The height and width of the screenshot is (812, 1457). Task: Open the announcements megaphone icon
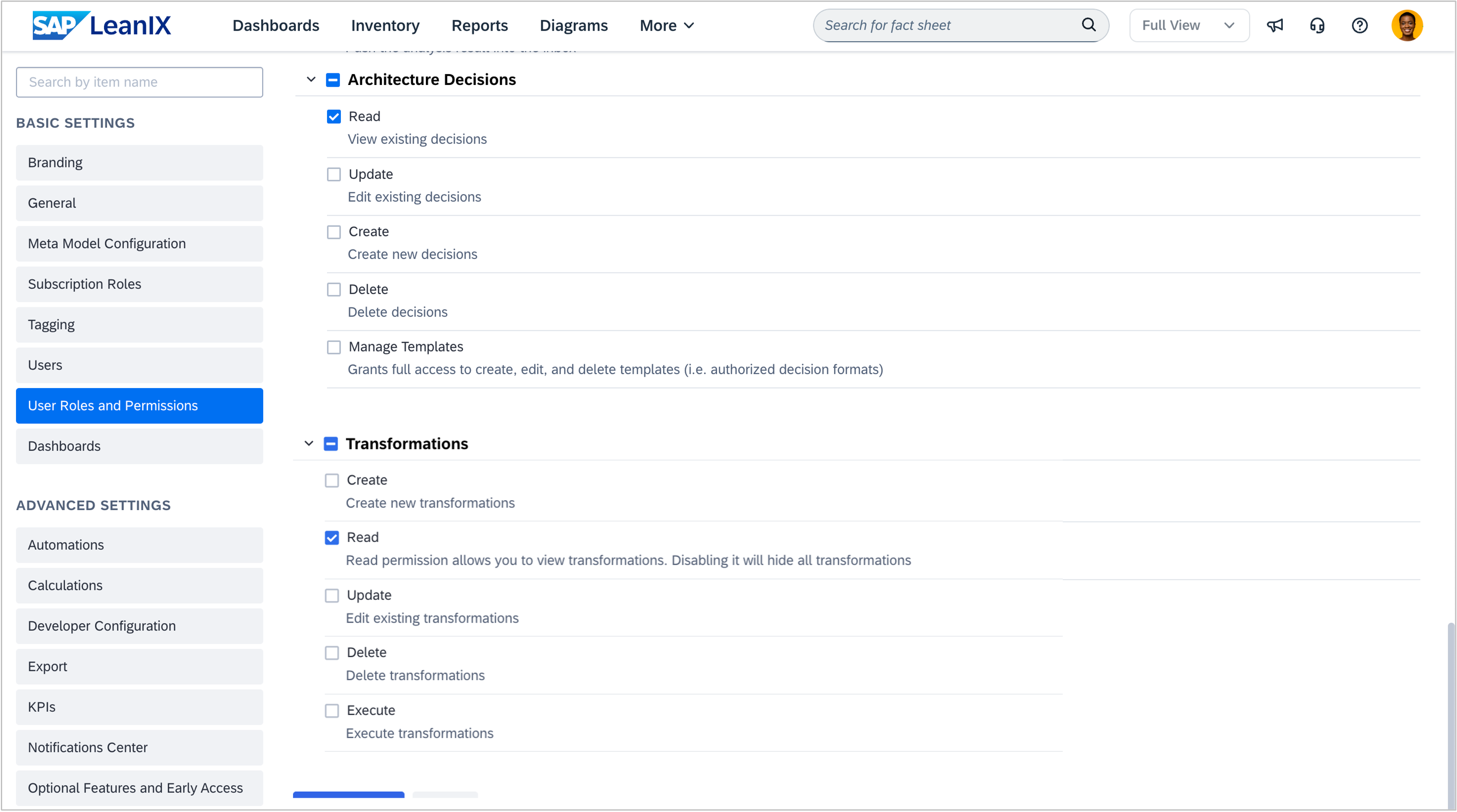coord(1275,25)
